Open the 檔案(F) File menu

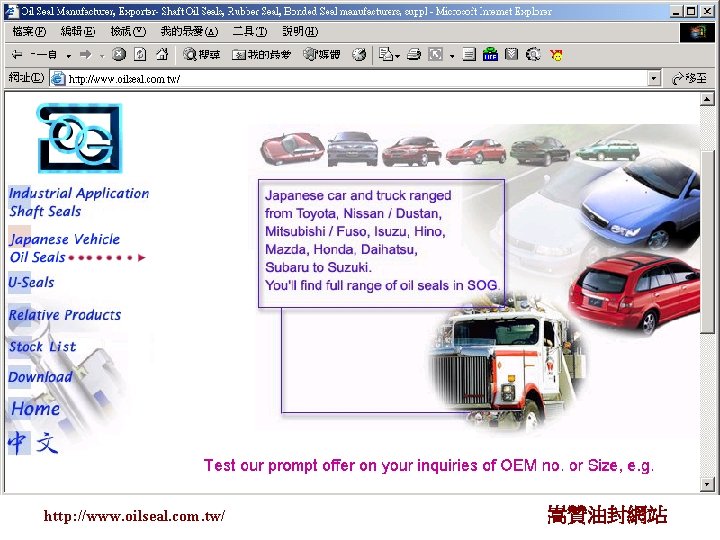(29, 31)
